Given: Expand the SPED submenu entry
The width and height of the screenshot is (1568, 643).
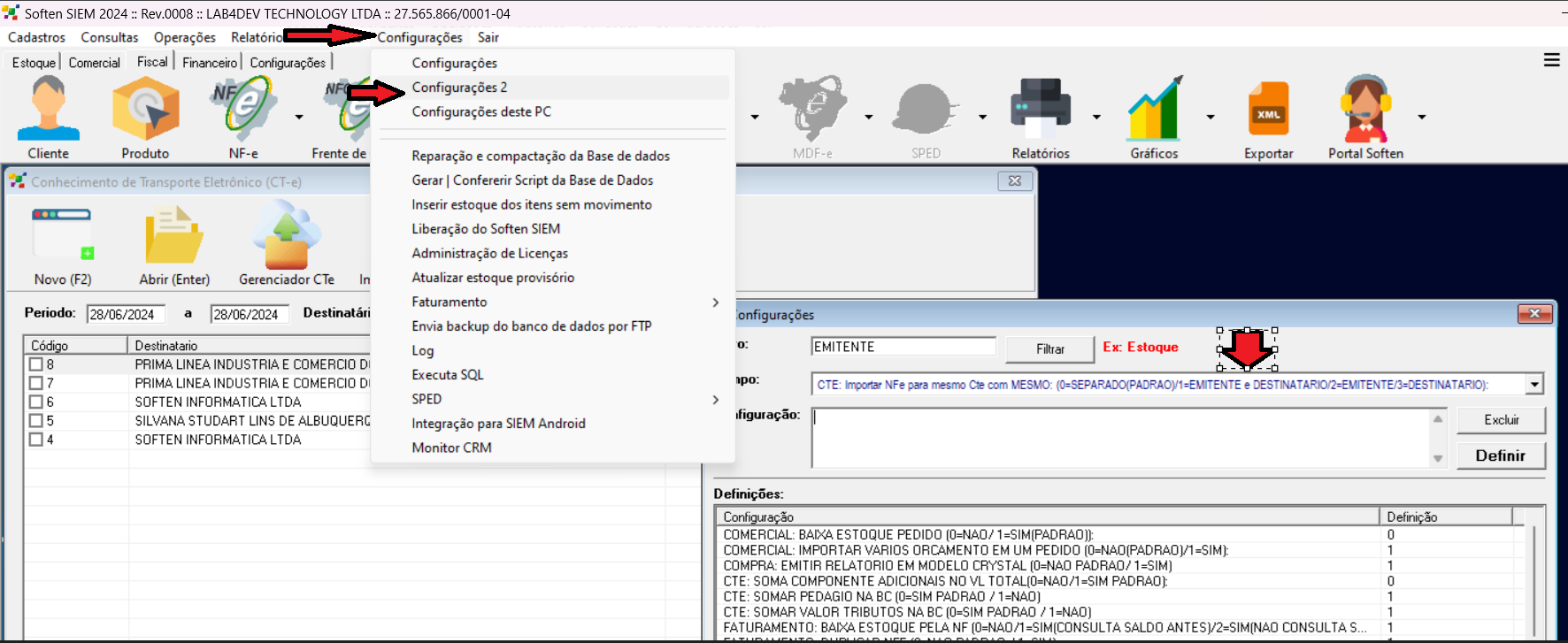Looking at the screenshot, I should 553,399.
